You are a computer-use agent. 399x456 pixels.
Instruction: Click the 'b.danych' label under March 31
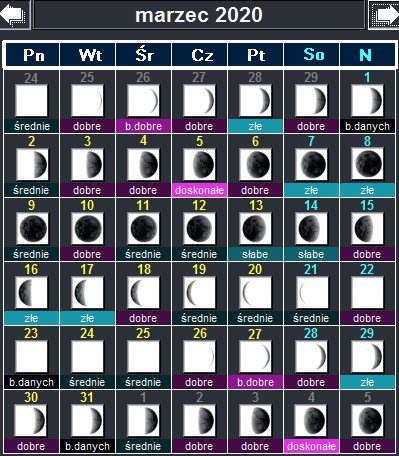pos(87,446)
